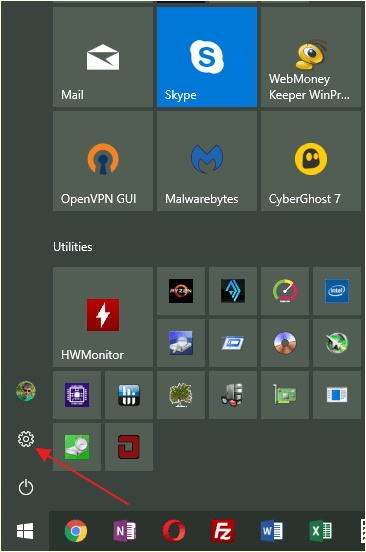Viewport: 366px width, 552px height.
Task: Launch the tree icon tile
Action: coord(181,395)
